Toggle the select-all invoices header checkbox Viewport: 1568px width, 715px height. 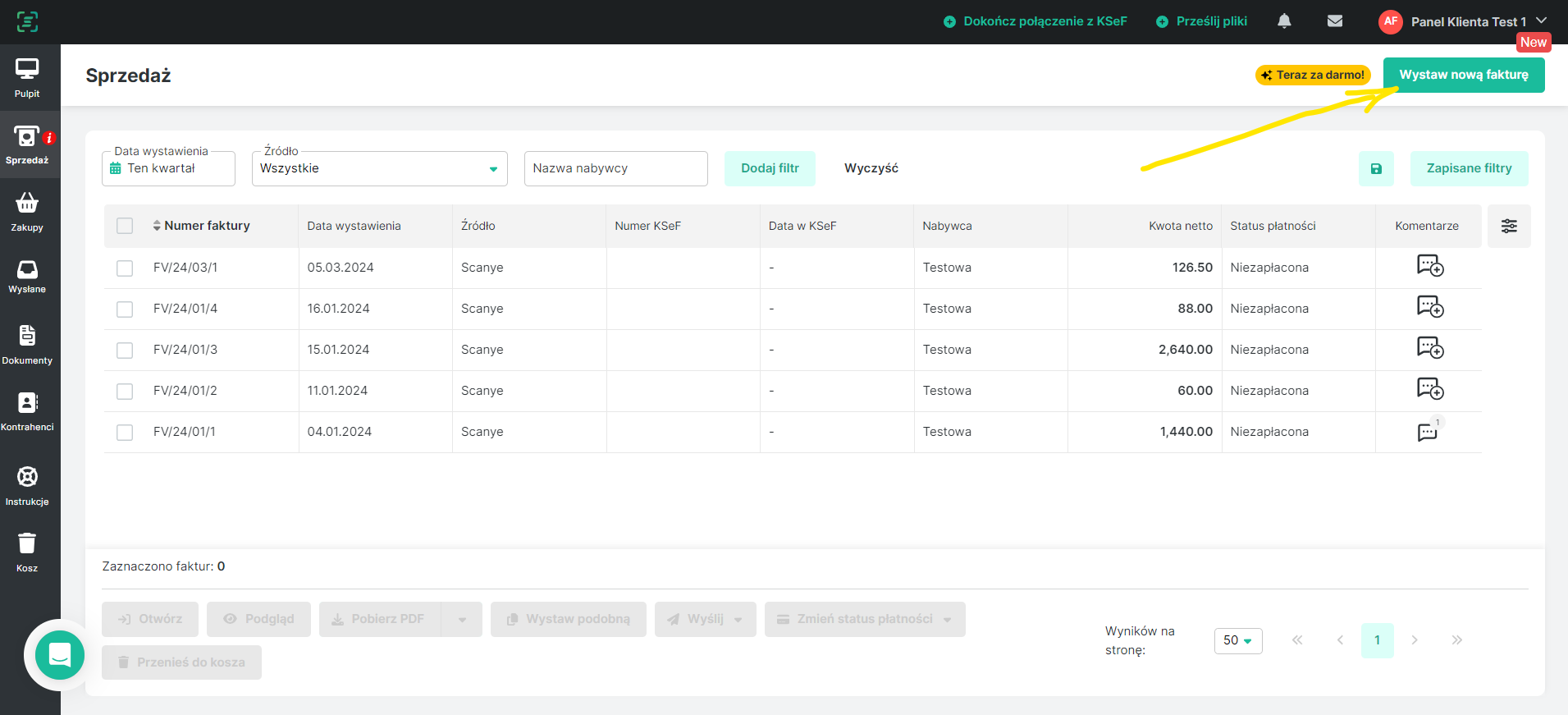tap(125, 226)
